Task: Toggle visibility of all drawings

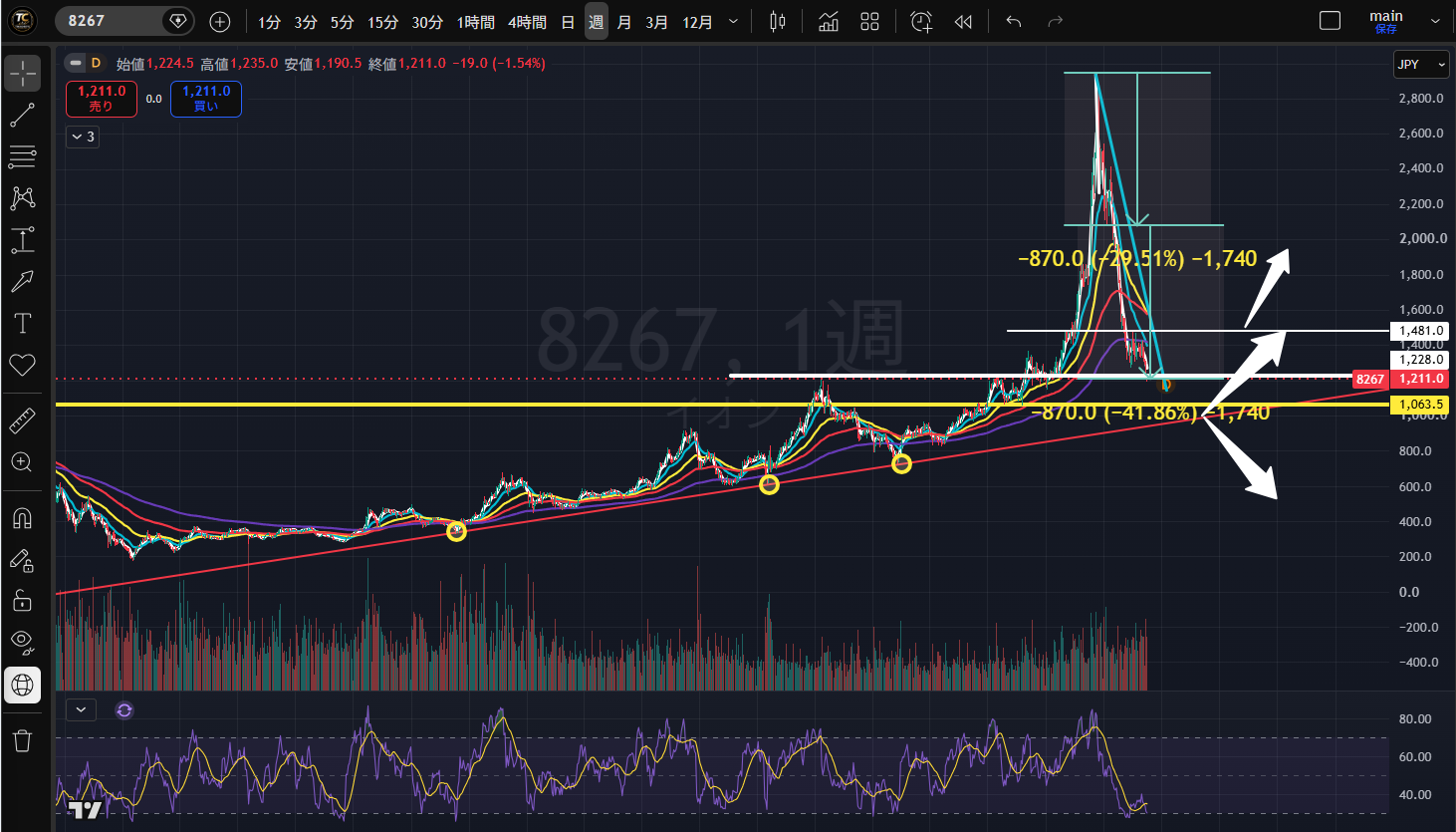Action: (x=22, y=642)
